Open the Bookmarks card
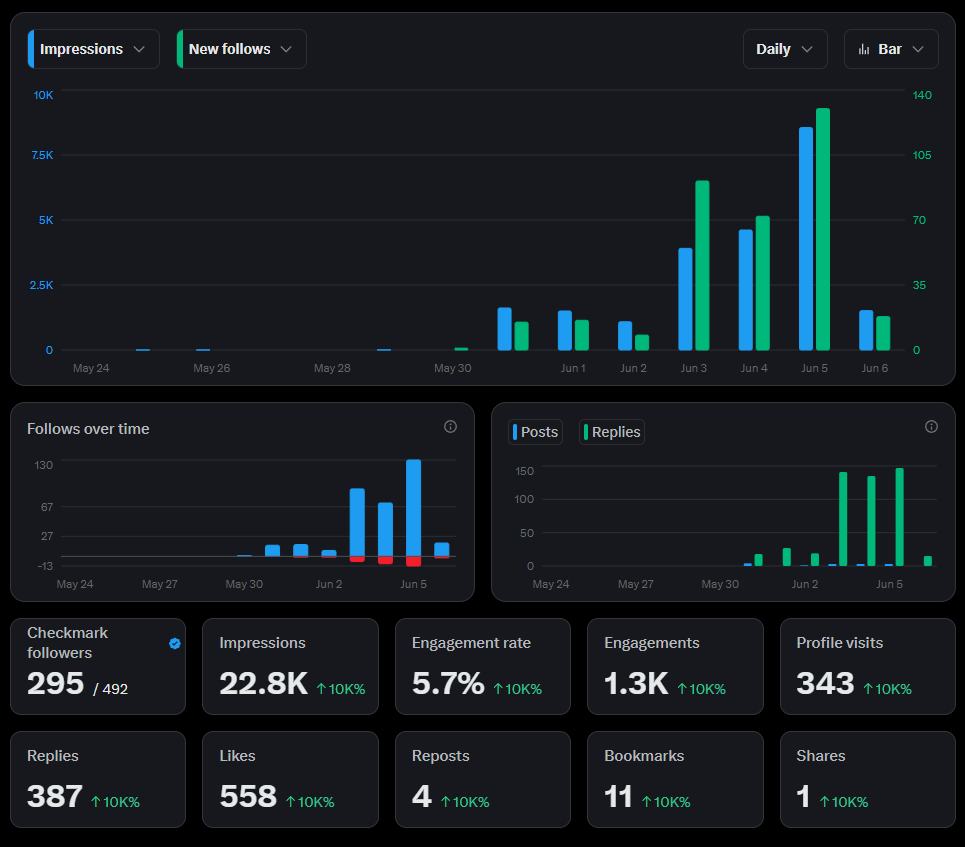 click(x=675, y=779)
